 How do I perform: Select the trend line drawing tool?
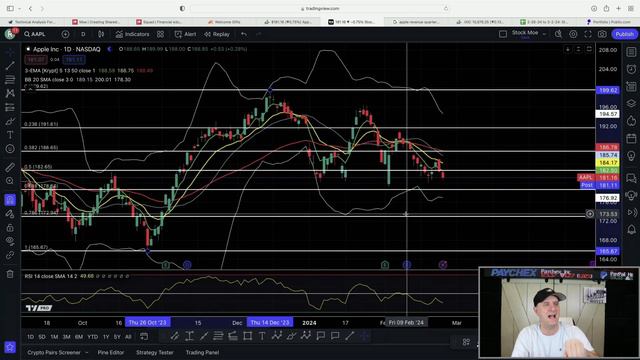(10, 65)
